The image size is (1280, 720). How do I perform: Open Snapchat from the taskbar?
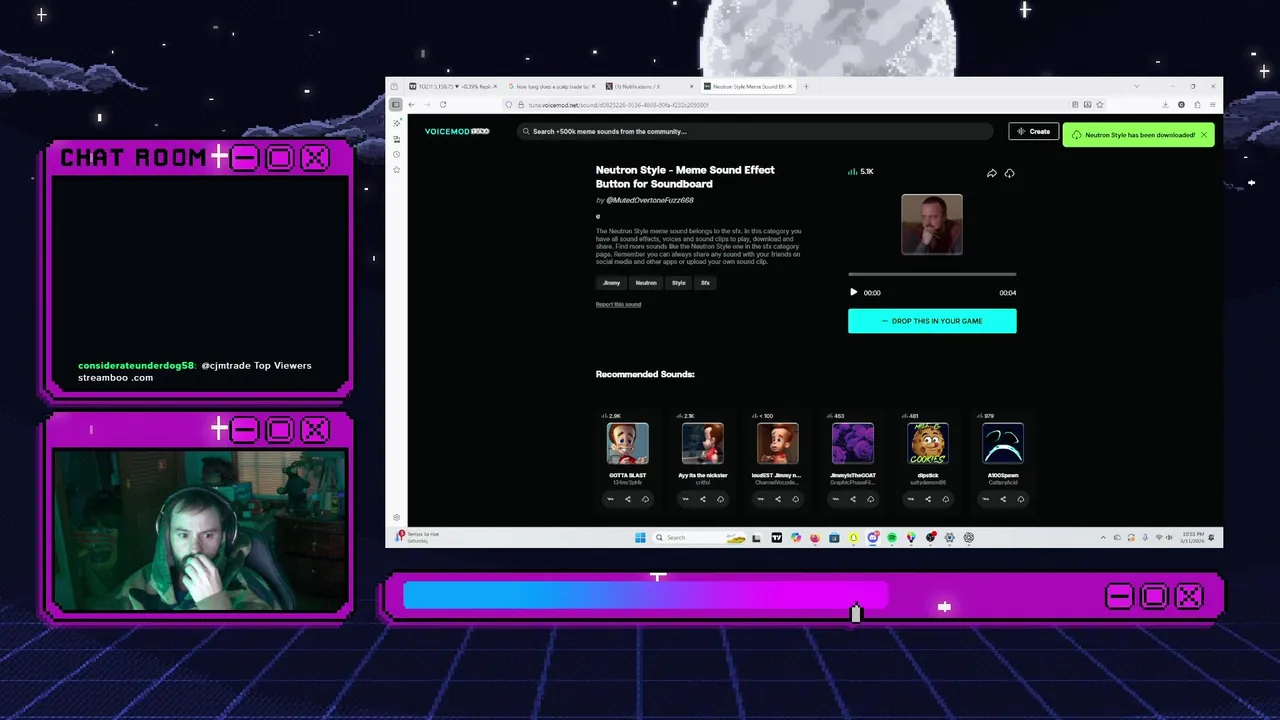tap(854, 537)
